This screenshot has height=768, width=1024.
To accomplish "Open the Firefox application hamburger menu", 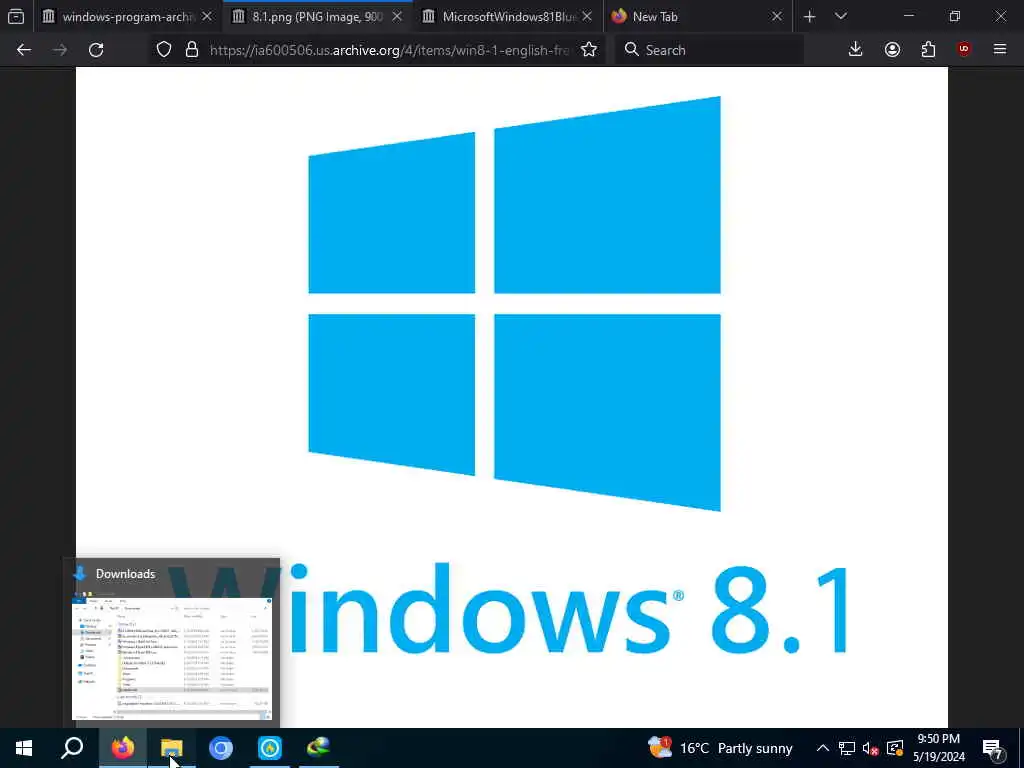I will [x=1000, y=49].
